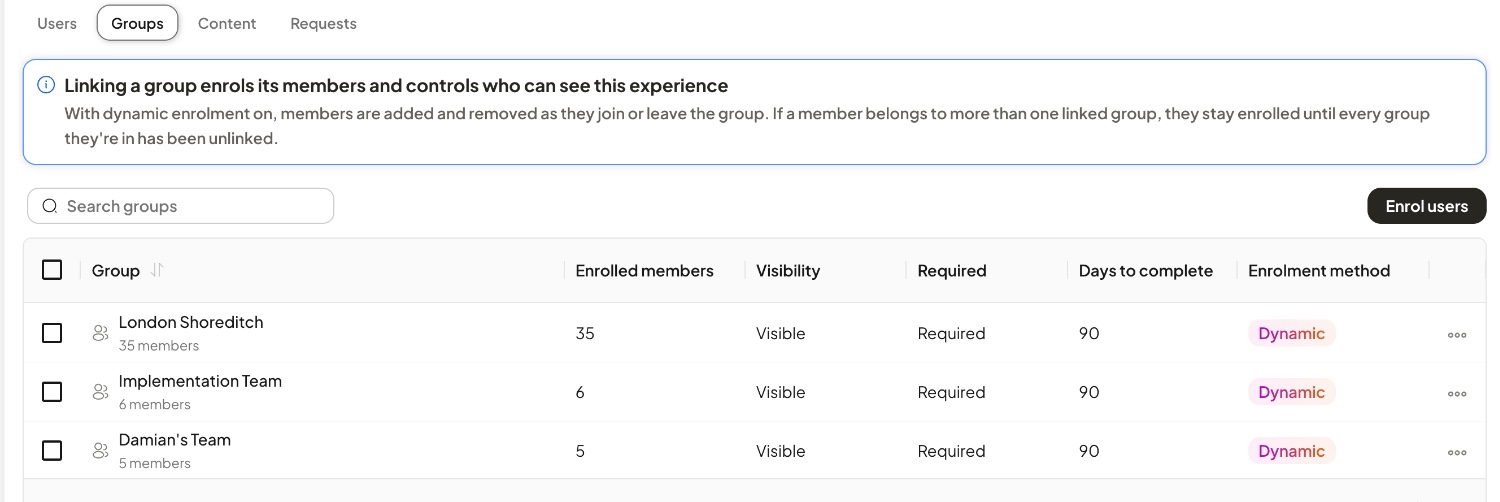Click the Dynamic badge for Implementation Team
This screenshot has height=502, width=1500.
point(1291,393)
